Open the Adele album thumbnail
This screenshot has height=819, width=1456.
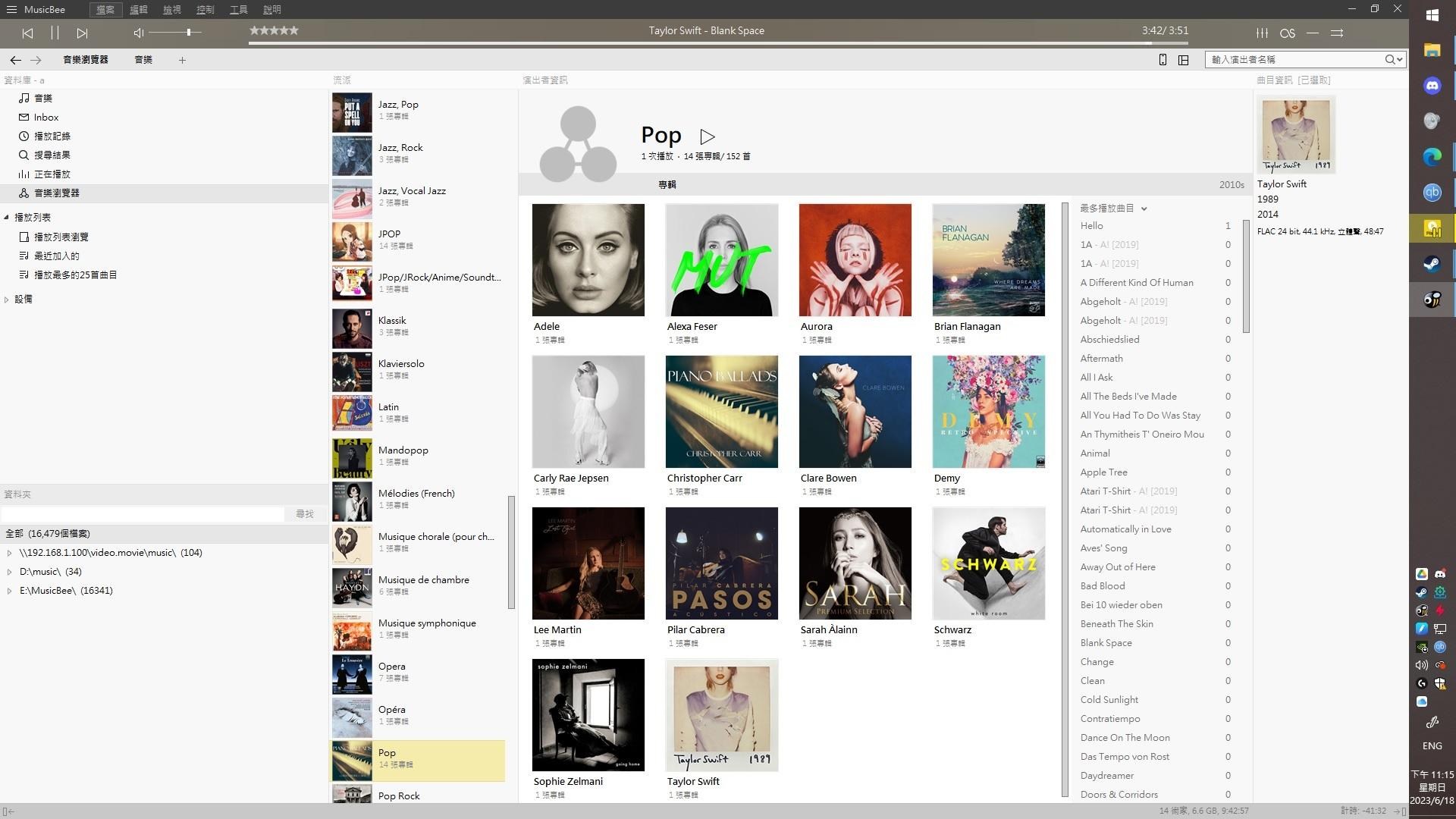click(x=588, y=259)
